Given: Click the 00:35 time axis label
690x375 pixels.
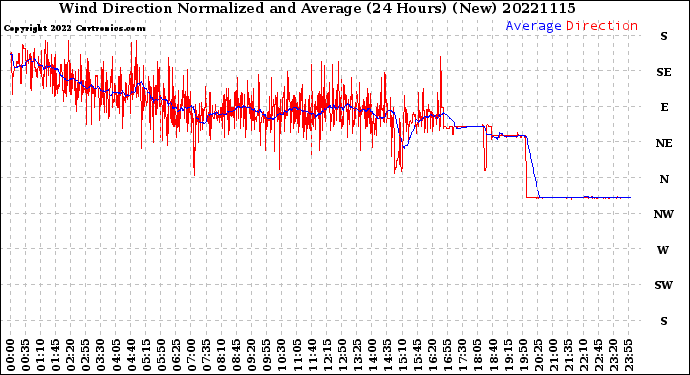Looking at the screenshot, I should (x=26, y=355).
